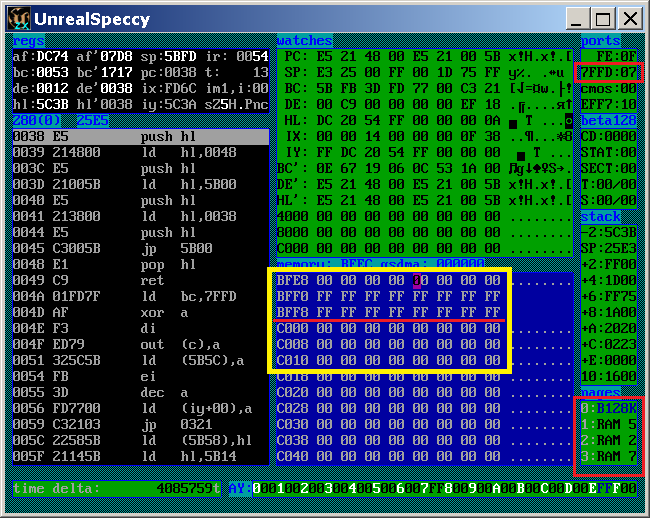
Task: Select disassembly line 0048 pop hl
Action: (141, 264)
